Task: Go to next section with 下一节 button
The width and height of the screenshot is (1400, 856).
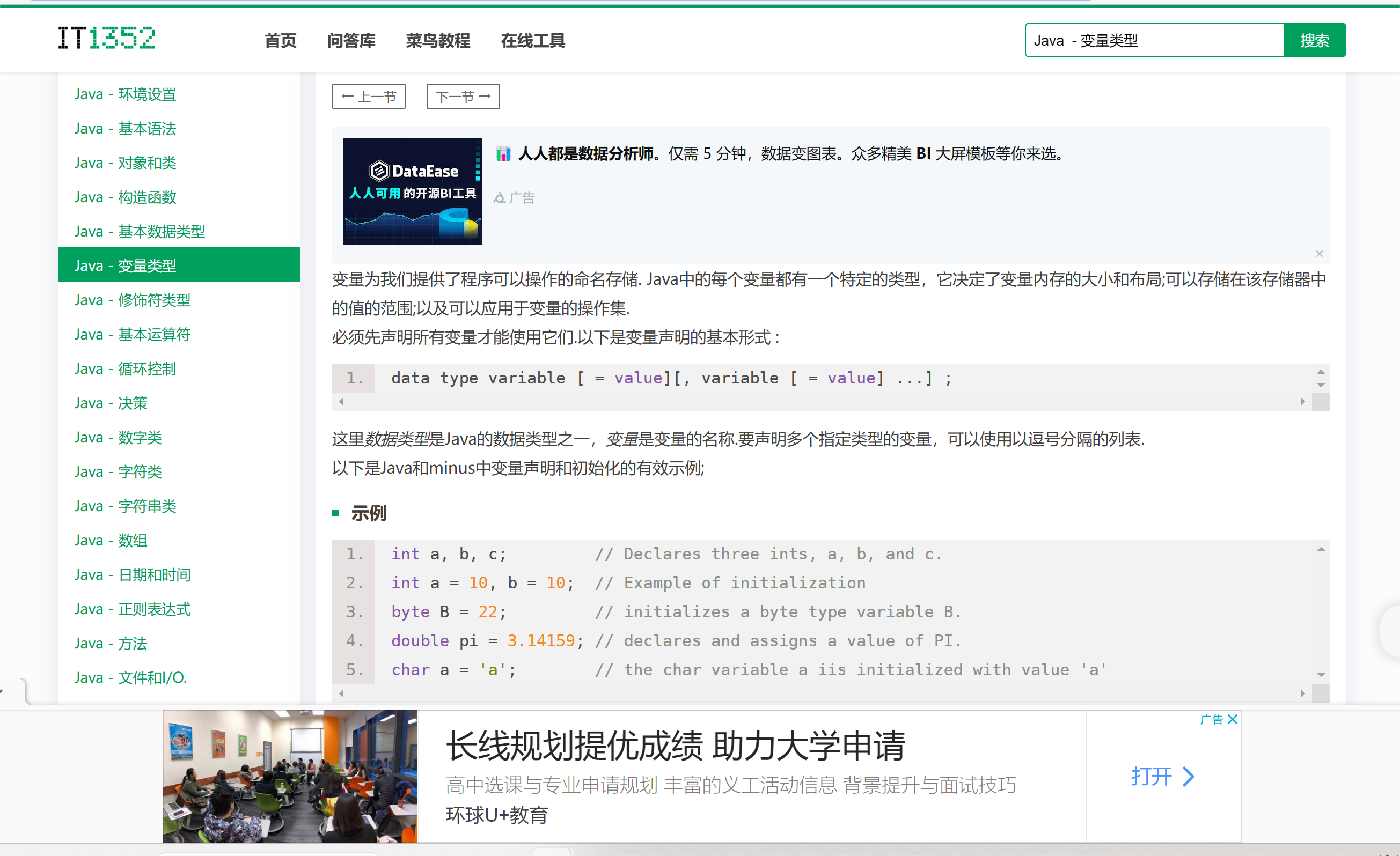Action: pos(463,97)
